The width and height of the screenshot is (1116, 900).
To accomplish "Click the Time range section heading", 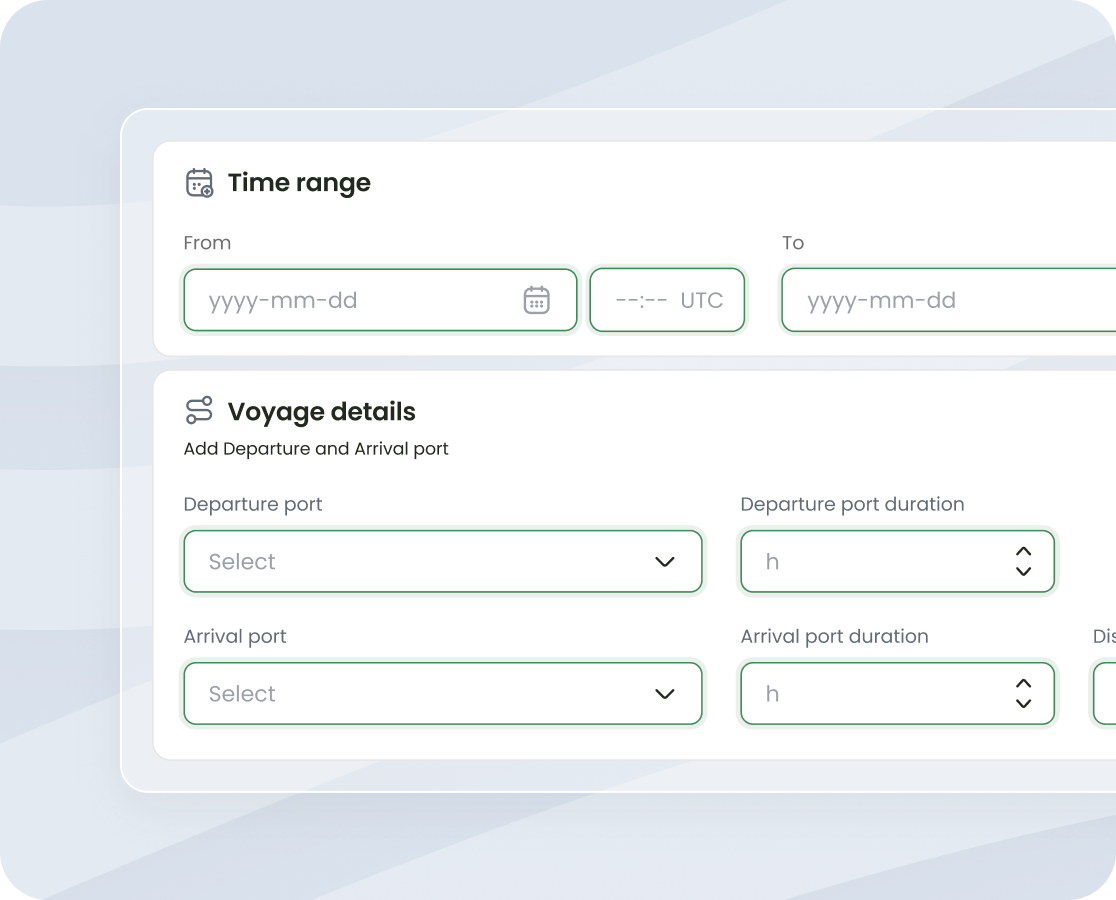I will coord(299,183).
